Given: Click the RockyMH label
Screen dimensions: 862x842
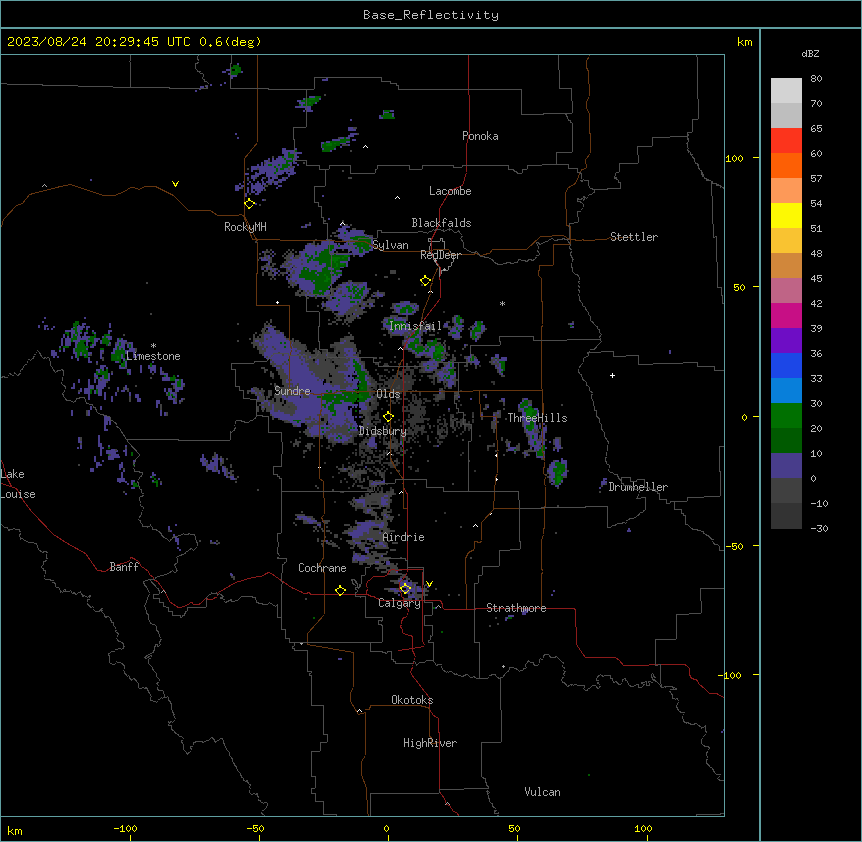Looking at the screenshot, I should 245,226.
